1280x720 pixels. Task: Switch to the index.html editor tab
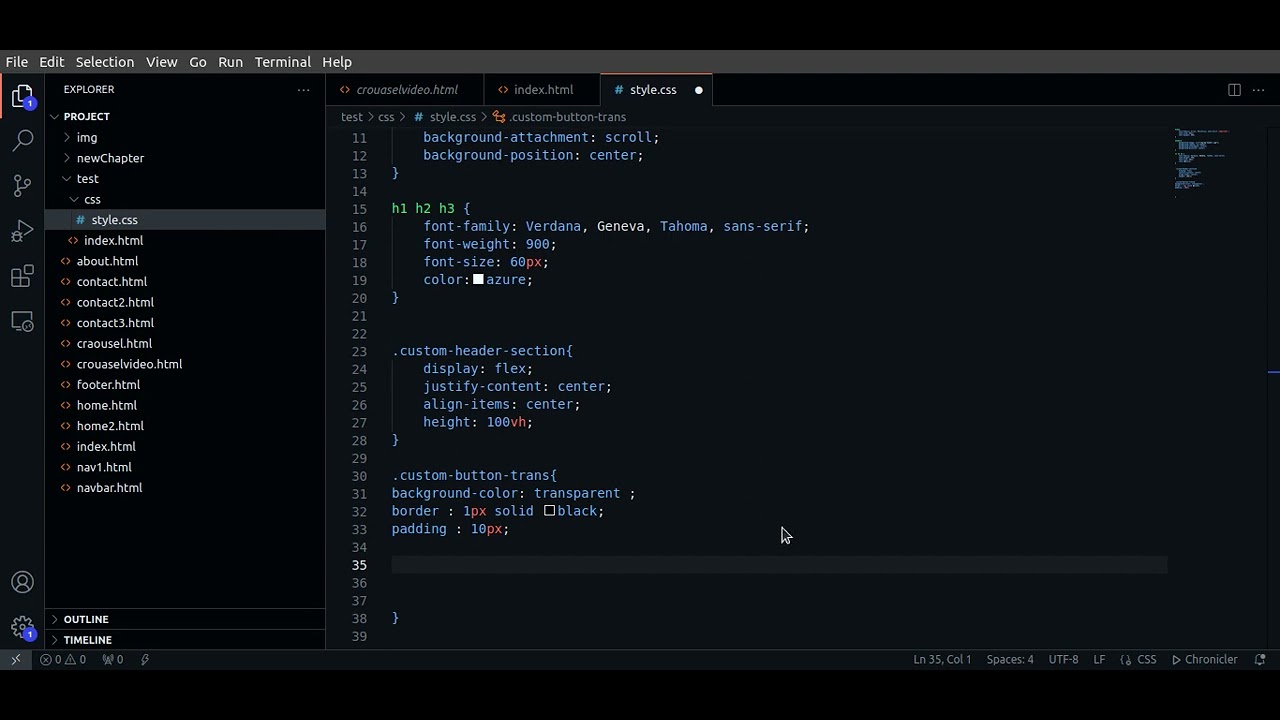(542, 90)
